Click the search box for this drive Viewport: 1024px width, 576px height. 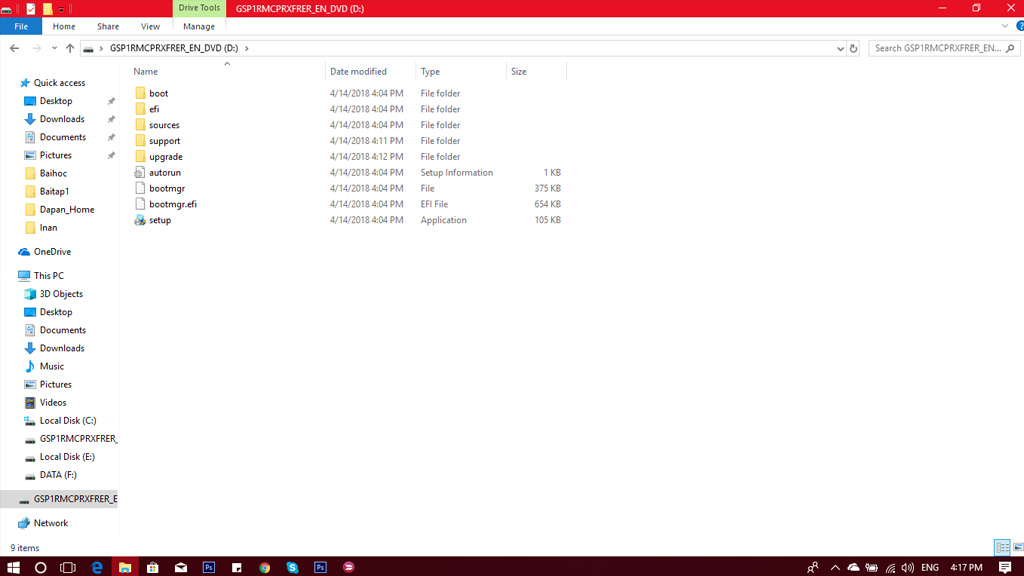tap(944, 48)
